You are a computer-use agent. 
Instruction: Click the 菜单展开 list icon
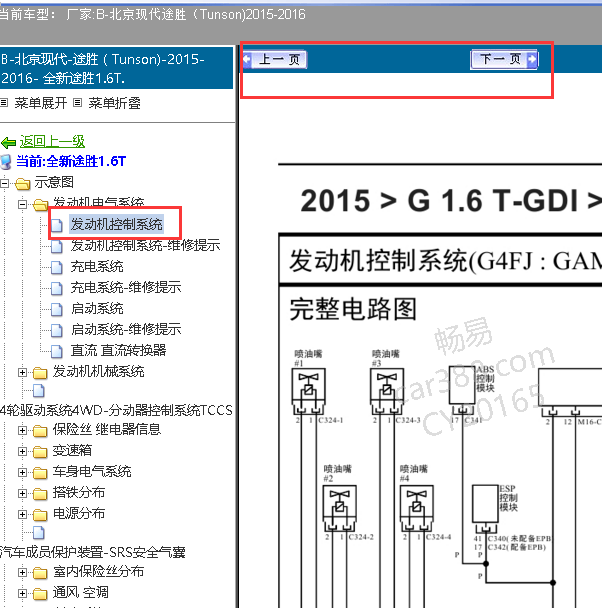4,103
